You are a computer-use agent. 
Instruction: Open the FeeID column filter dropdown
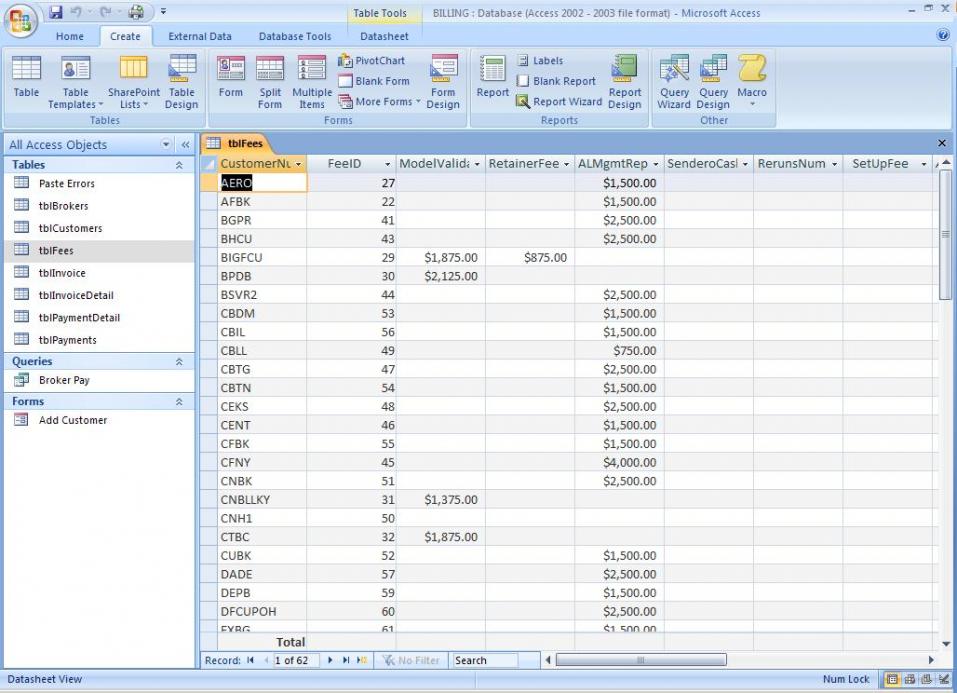[x=388, y=164]
